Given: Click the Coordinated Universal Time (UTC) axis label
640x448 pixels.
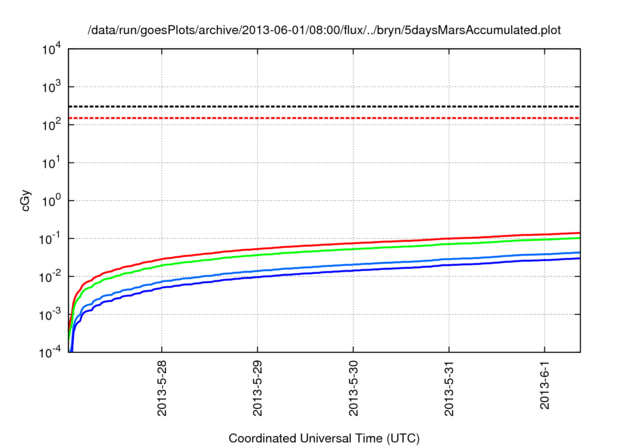Looking at the screenshot, I should pos(324,438).
